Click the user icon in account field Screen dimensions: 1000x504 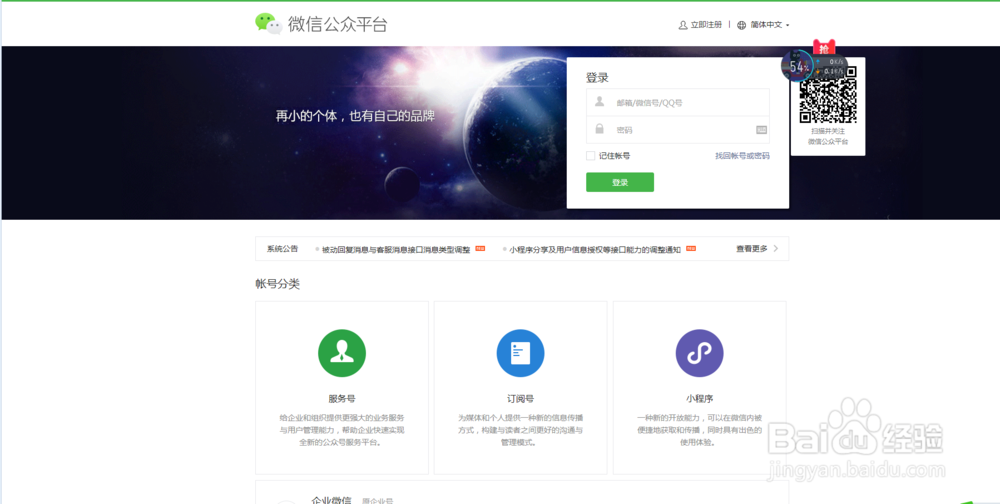599,101
